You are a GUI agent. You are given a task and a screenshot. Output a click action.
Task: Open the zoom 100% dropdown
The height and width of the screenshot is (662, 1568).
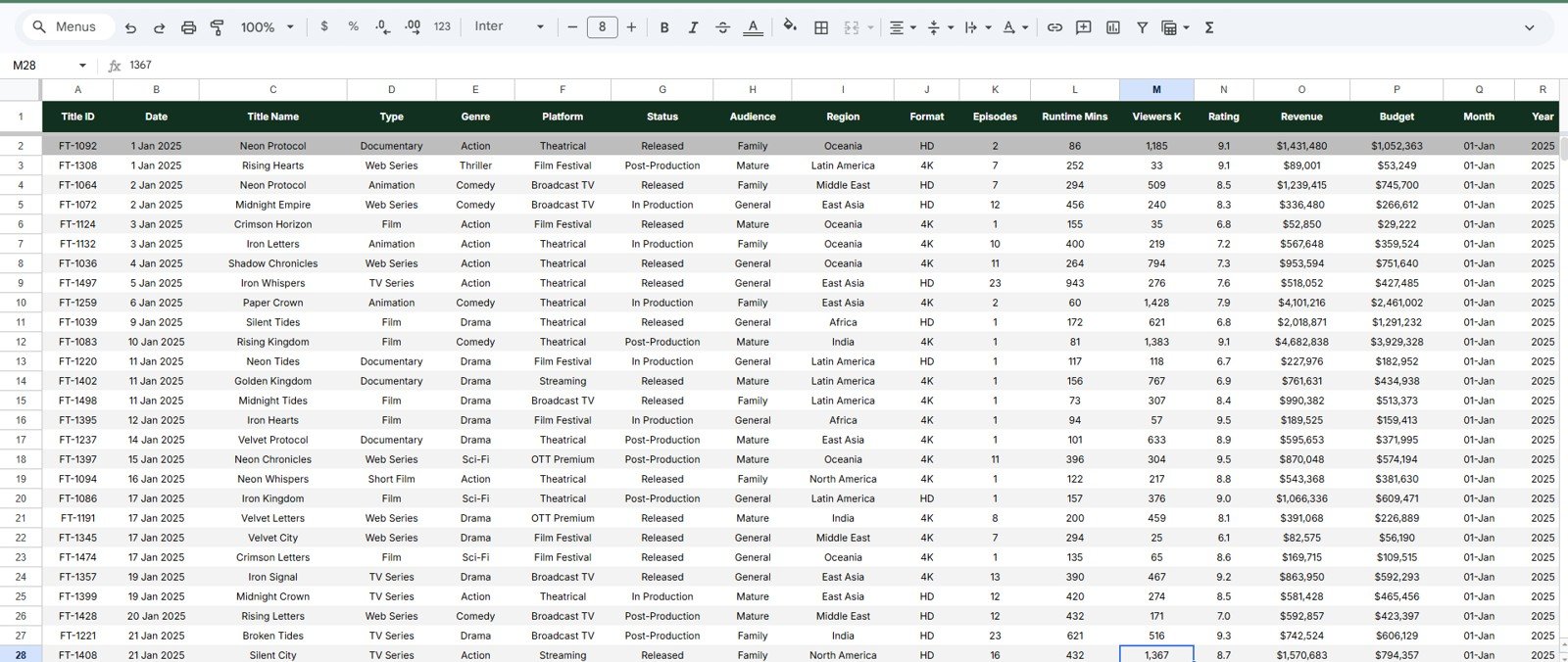coord(267,27)
